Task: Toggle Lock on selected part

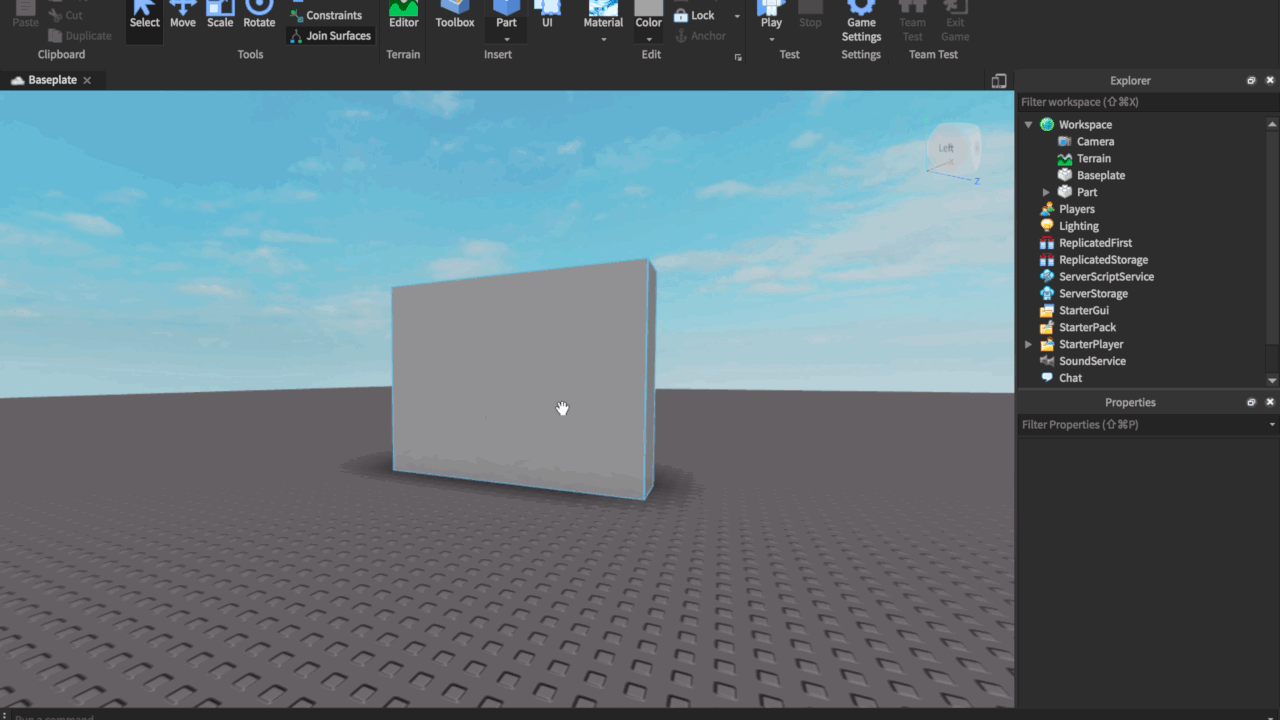Action: coord(695,15)
